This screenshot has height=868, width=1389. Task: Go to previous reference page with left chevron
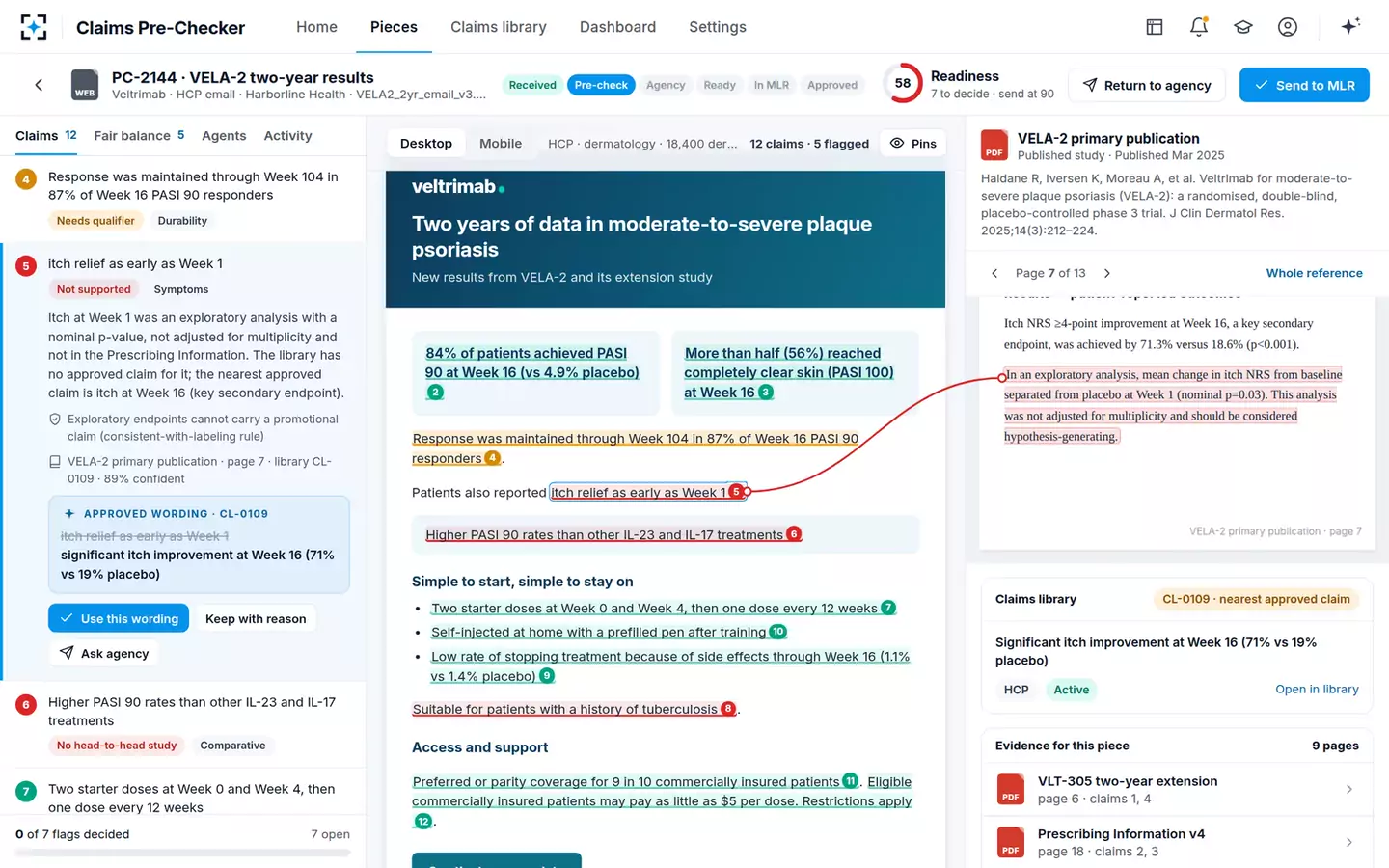[994, 273]
